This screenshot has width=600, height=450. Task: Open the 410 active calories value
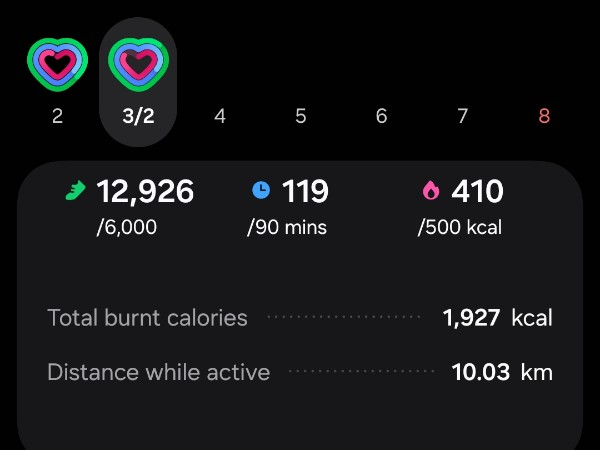point(477,190)
